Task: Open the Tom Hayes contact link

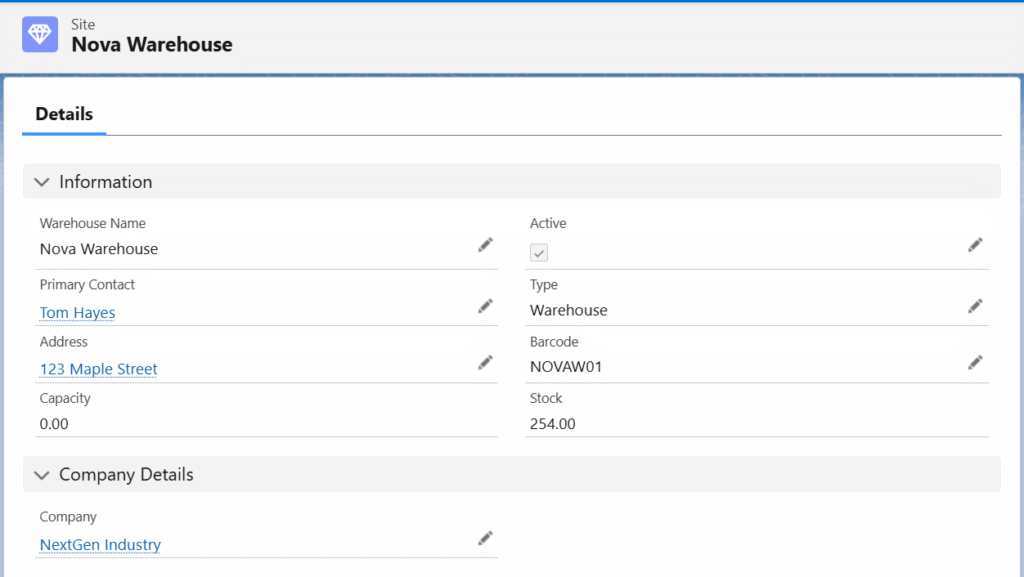Action: click(77, 313)
